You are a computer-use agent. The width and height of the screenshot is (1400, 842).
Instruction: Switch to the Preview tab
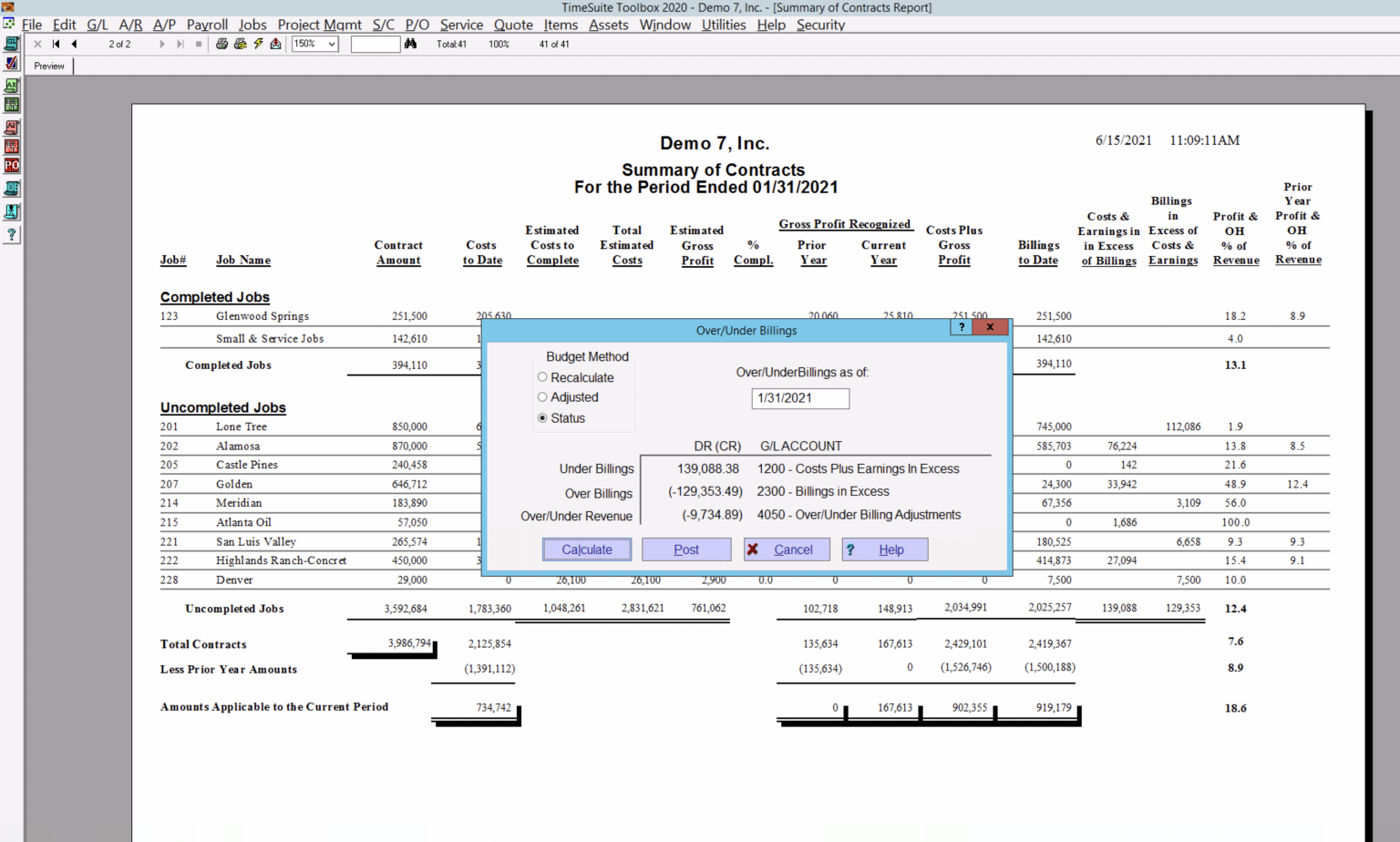(x=48, y=66)
